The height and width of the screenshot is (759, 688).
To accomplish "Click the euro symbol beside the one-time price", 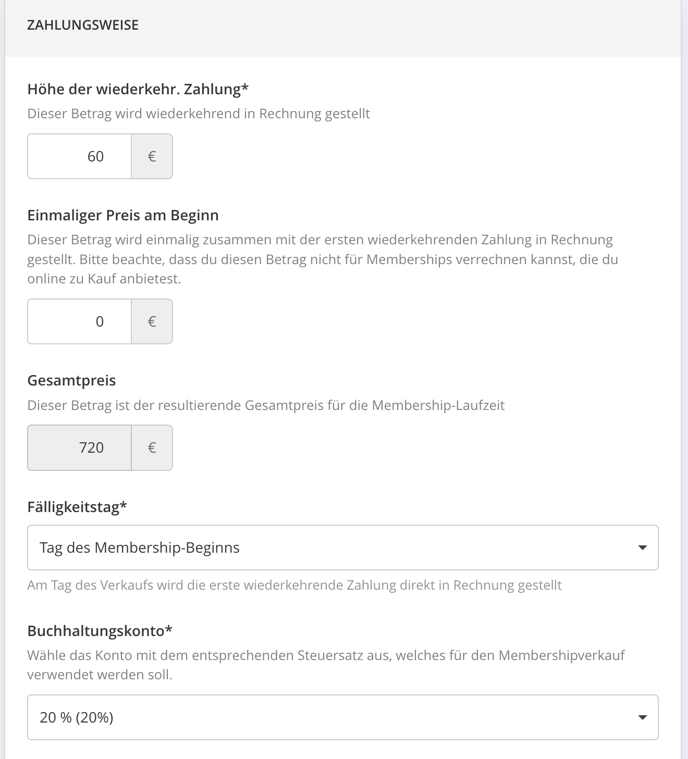I will (152, 321).
